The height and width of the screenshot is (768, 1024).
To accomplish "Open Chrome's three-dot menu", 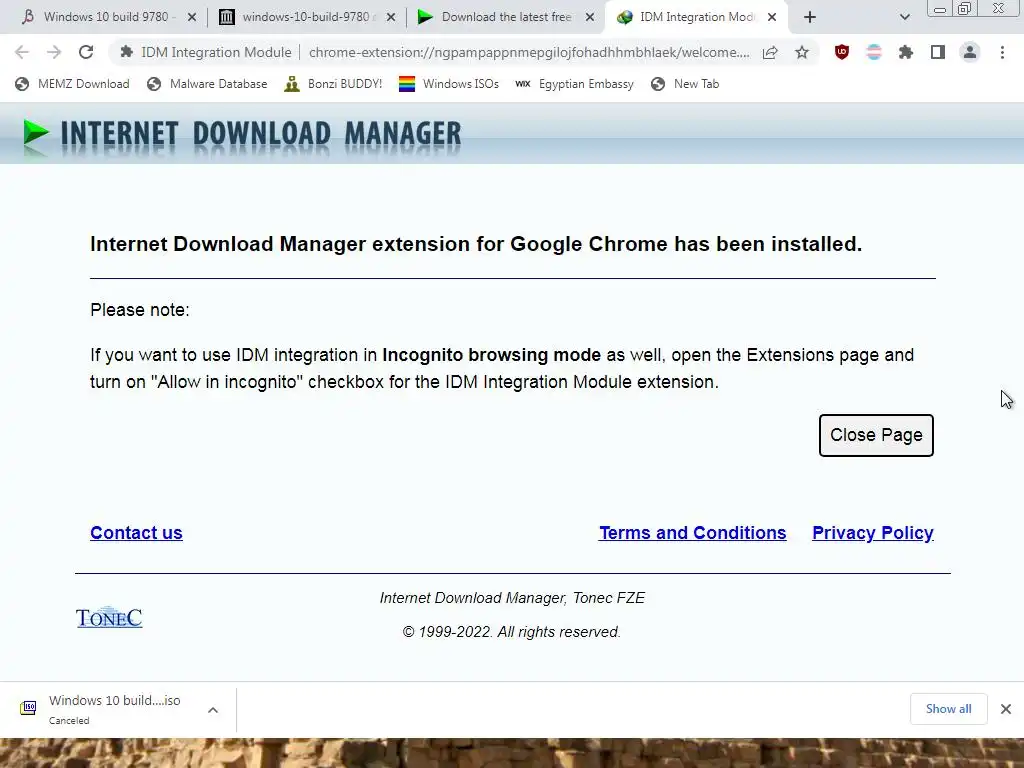I will coord(1002,52).
